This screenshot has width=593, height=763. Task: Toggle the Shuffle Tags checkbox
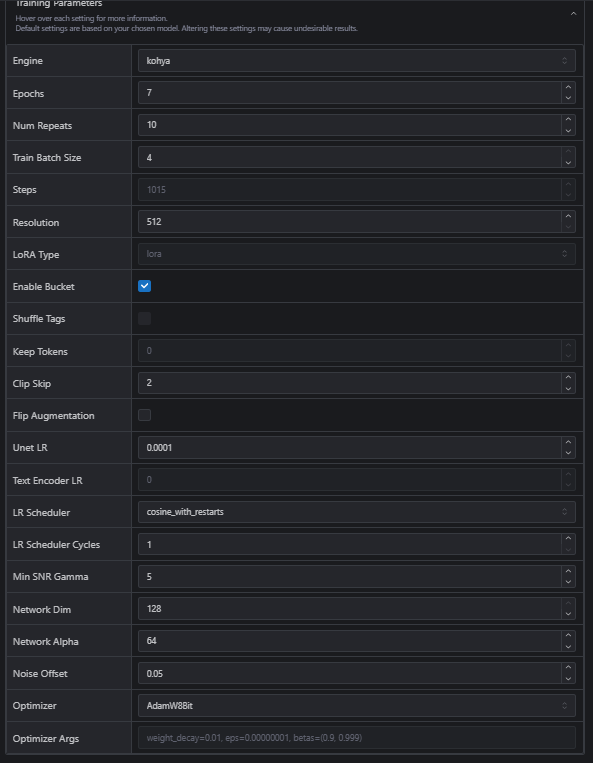pos(144,318)
